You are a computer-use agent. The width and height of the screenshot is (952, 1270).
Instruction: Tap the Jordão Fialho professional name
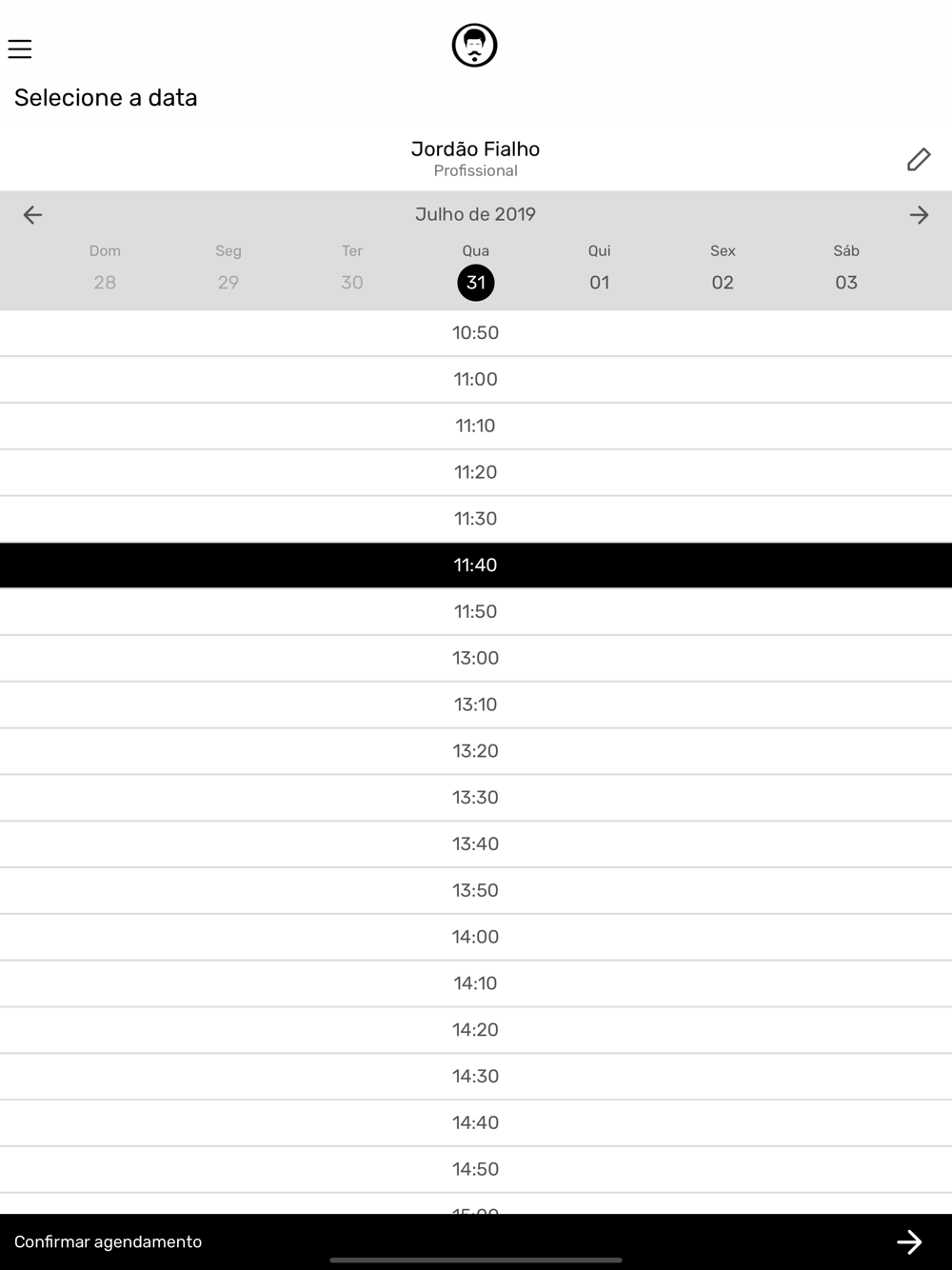point(475,149)
